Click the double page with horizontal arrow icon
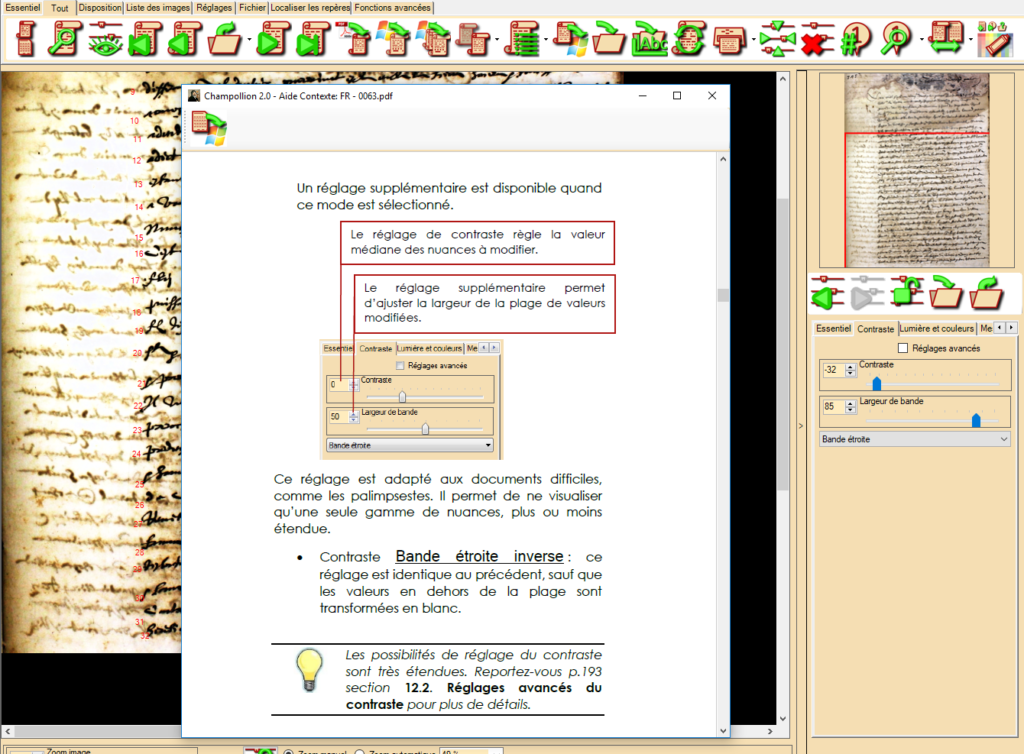 [x=946, y=39]
